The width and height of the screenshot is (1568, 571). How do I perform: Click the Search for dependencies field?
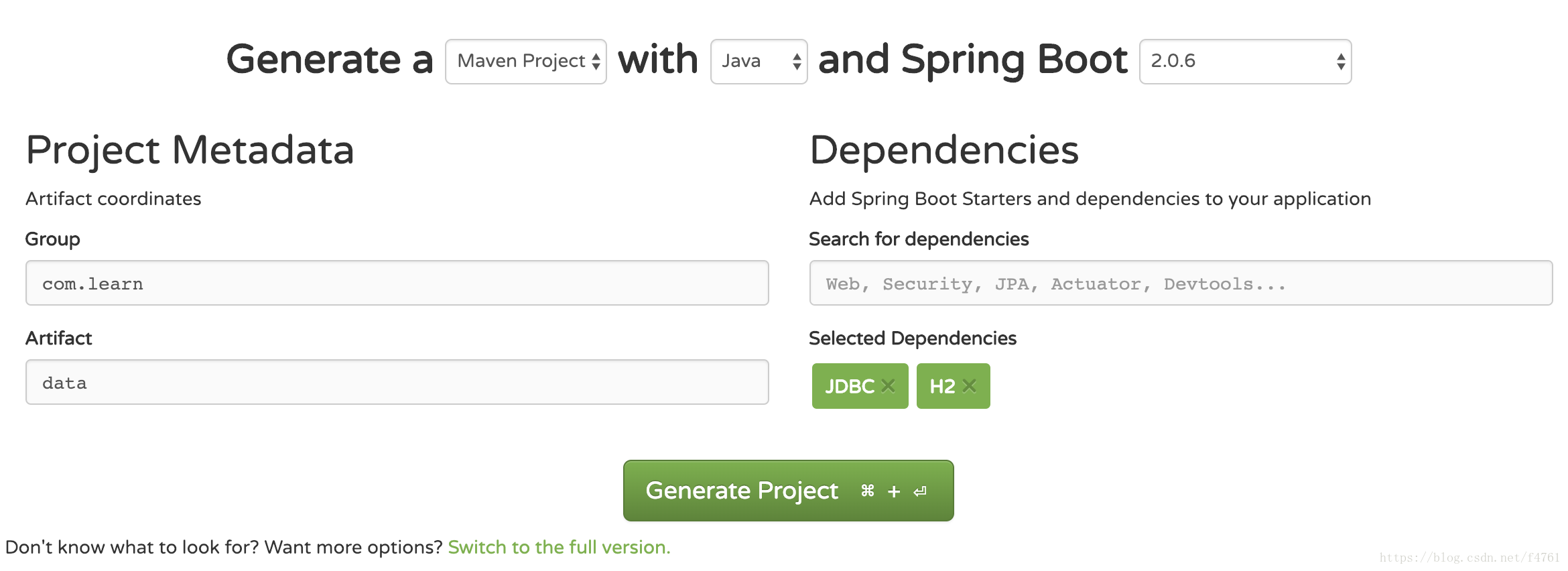(1181, 283)
